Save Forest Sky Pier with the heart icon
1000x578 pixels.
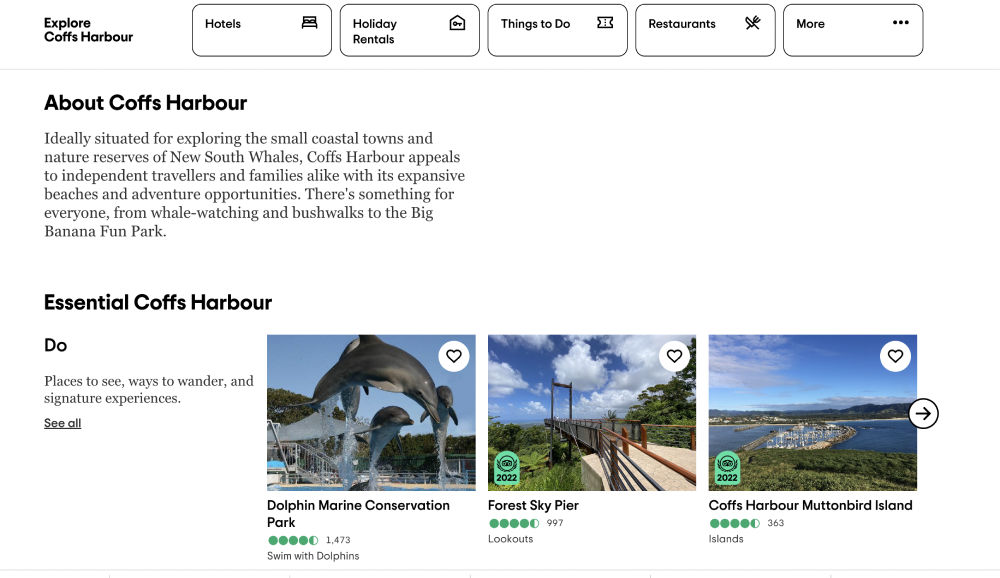pos(674,356)
